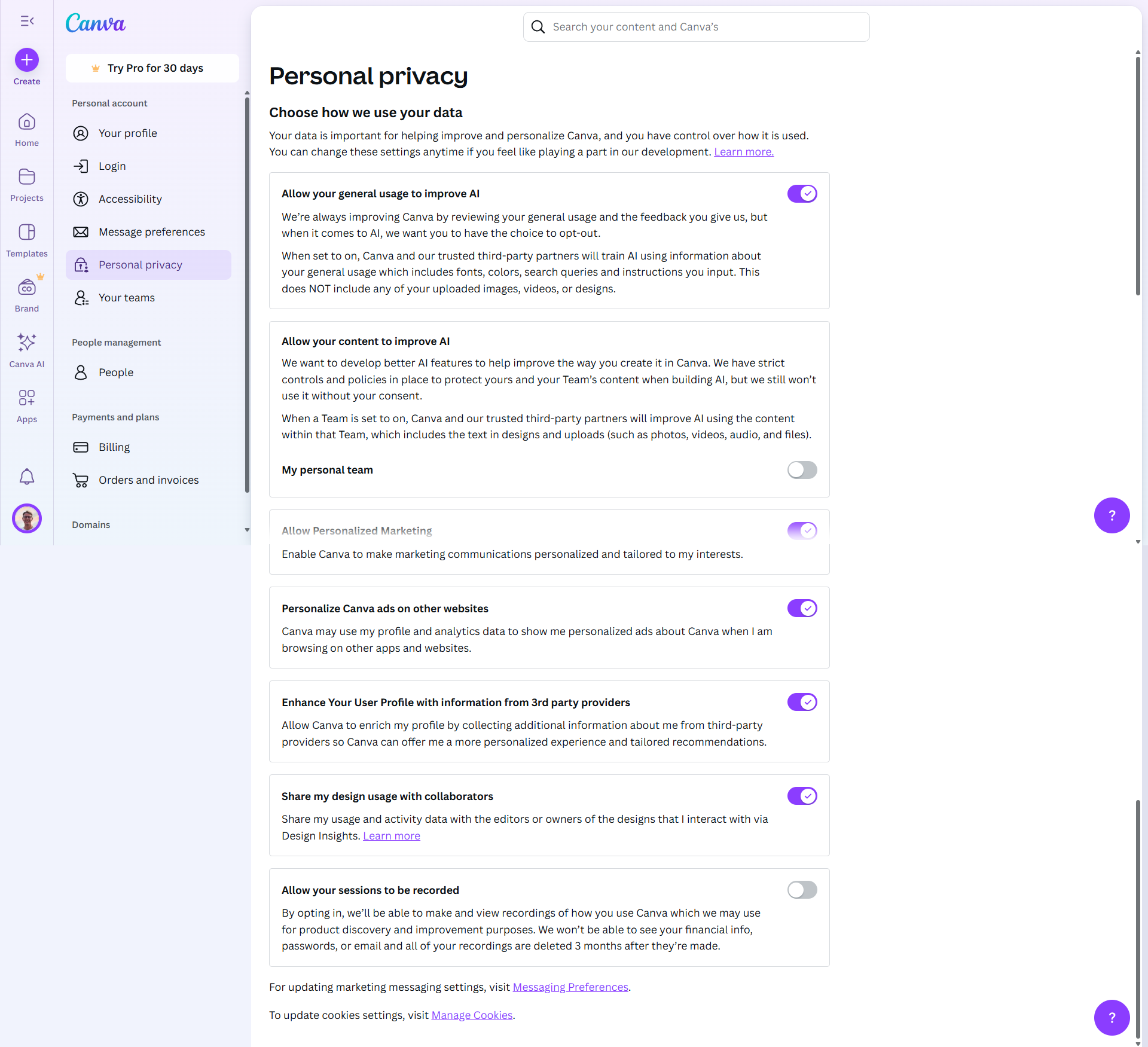The height and width of the screenshot is (1047, 1148).
Task: Open the Projects folder icon
Action: click(27, 177)
